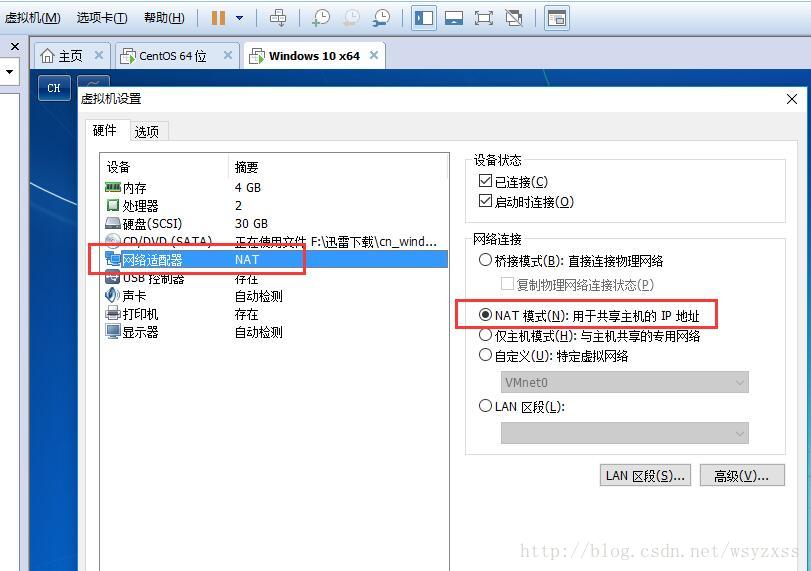The width and height of the screenshot is (811, 571).
Task: Click the 高级(V)... button
Action: point(742,475)
